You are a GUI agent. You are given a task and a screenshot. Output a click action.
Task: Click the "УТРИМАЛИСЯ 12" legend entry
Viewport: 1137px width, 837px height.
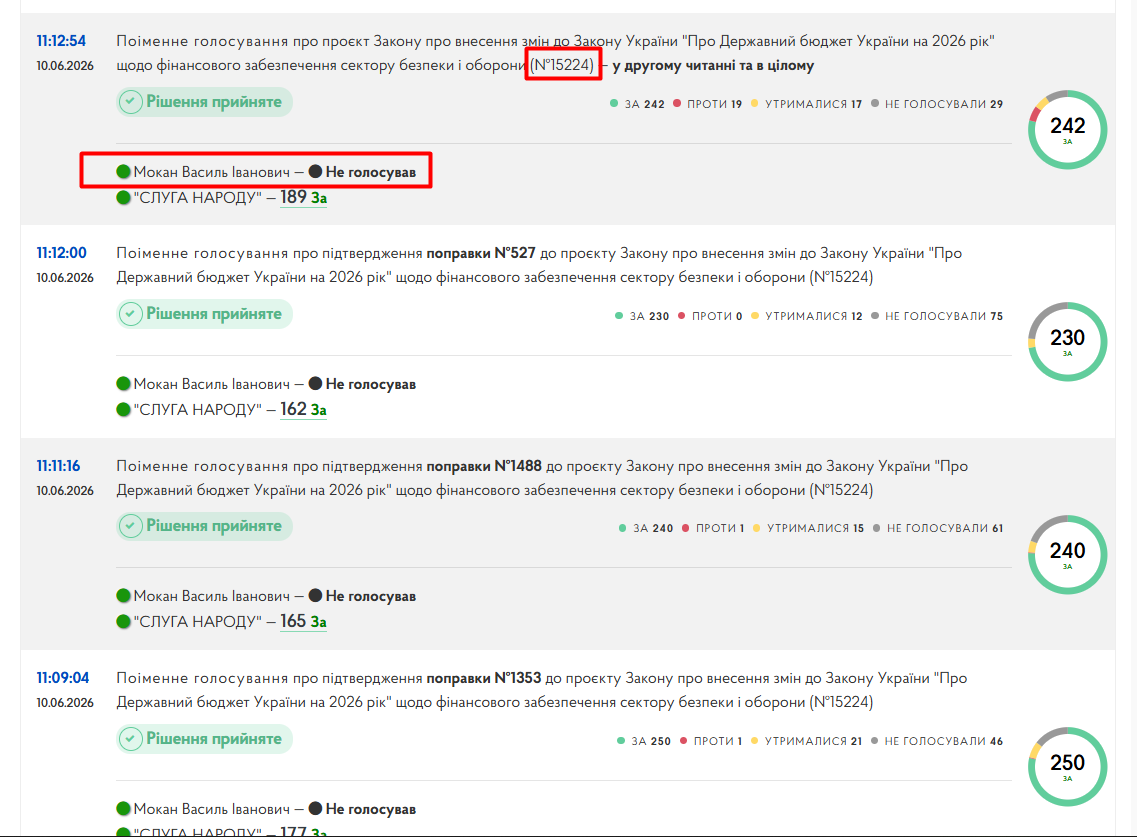pos(806,316)
